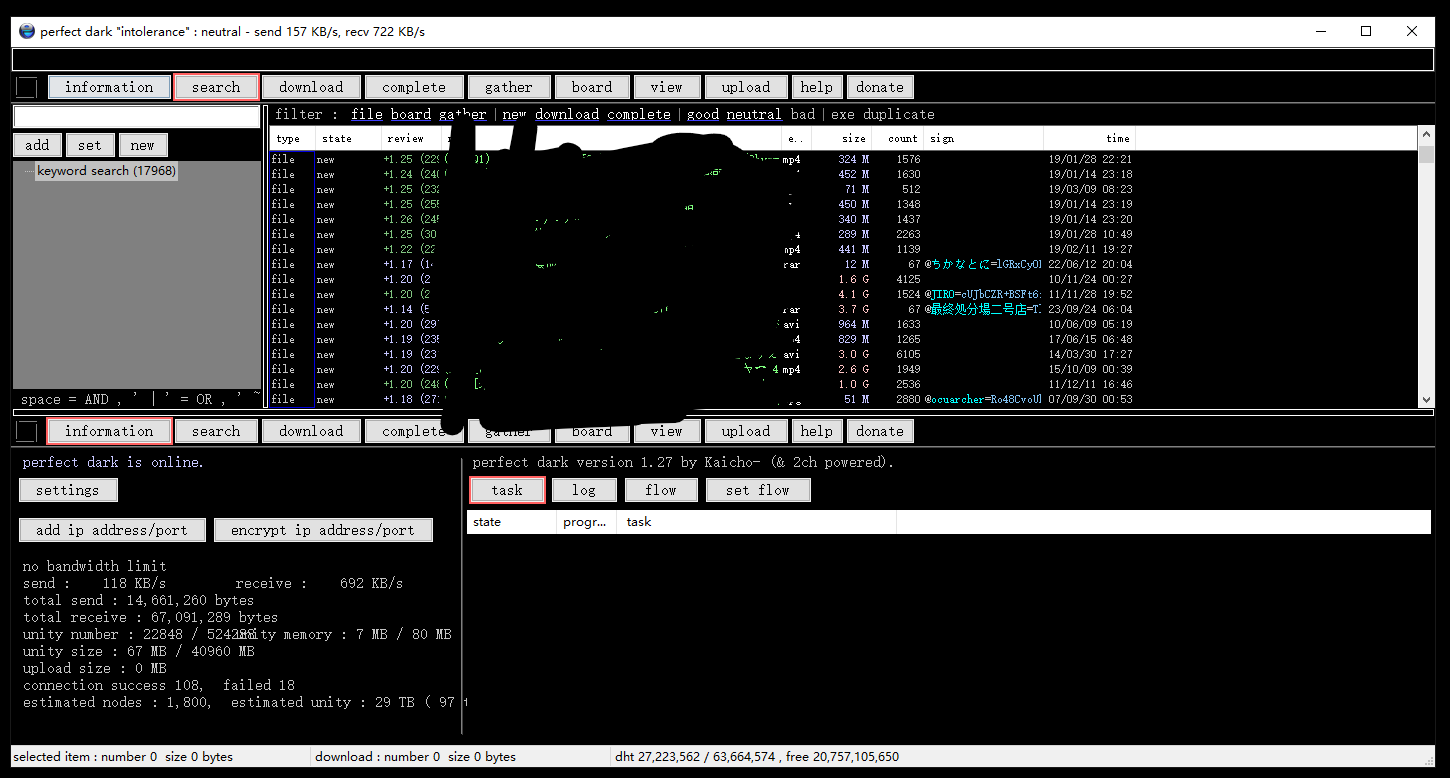Switch to 'upload' tab in the bottom pane

[x=746, y=431]
